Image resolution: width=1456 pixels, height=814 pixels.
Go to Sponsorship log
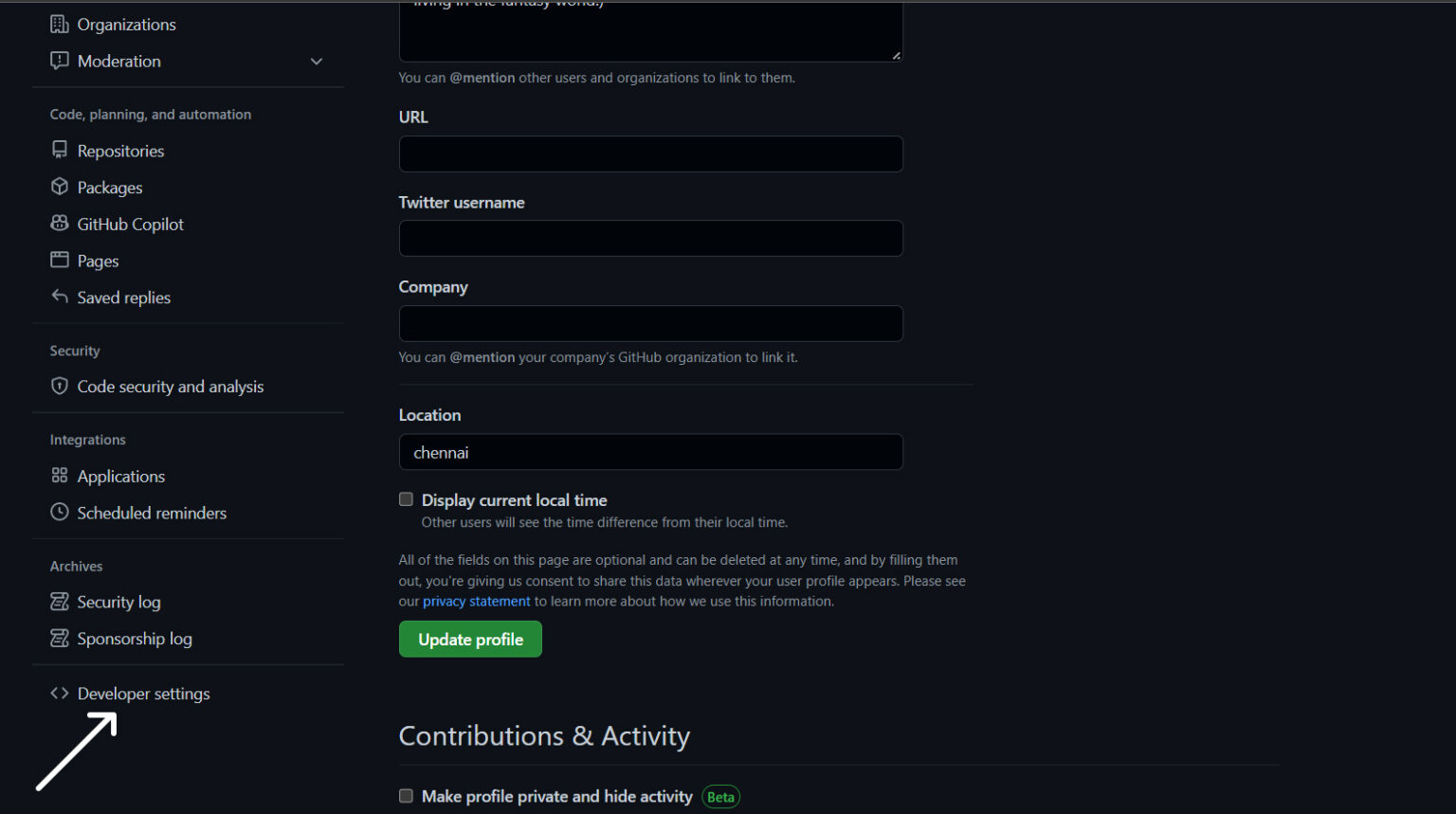134,640
